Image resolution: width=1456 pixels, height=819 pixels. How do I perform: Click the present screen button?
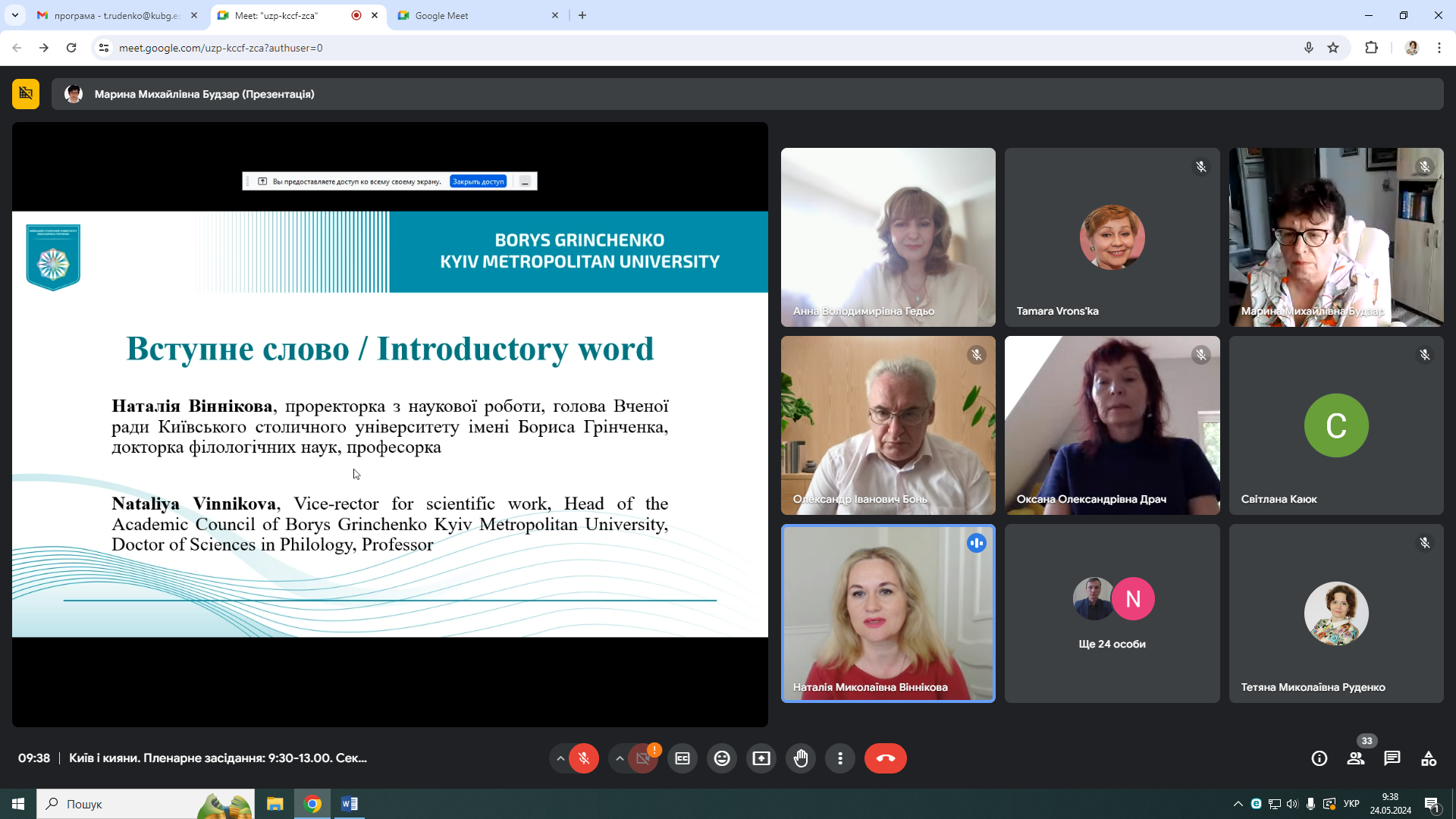coord(761,758)
